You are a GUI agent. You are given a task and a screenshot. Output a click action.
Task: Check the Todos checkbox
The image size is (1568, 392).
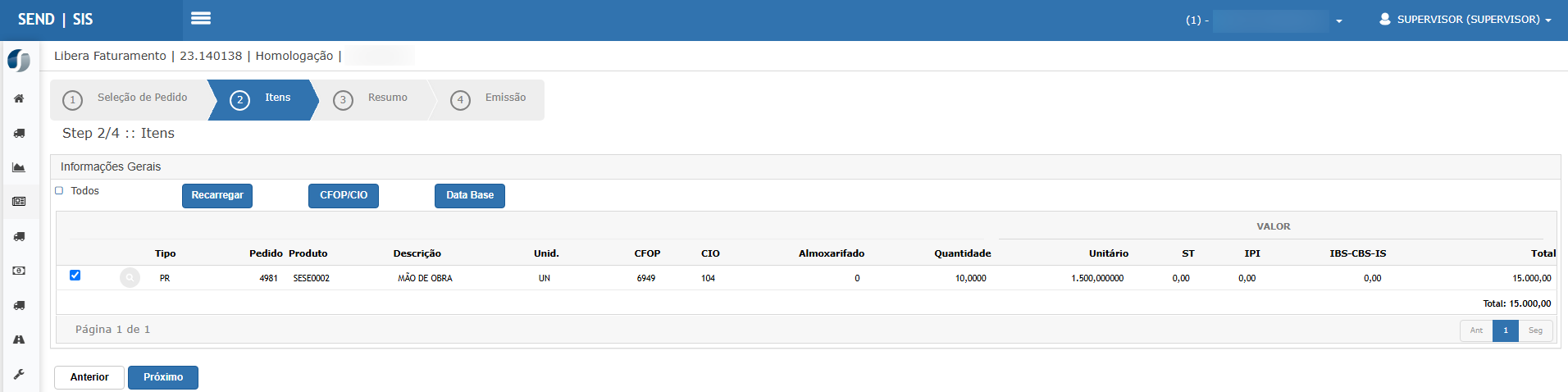click(x=59, y=190)
